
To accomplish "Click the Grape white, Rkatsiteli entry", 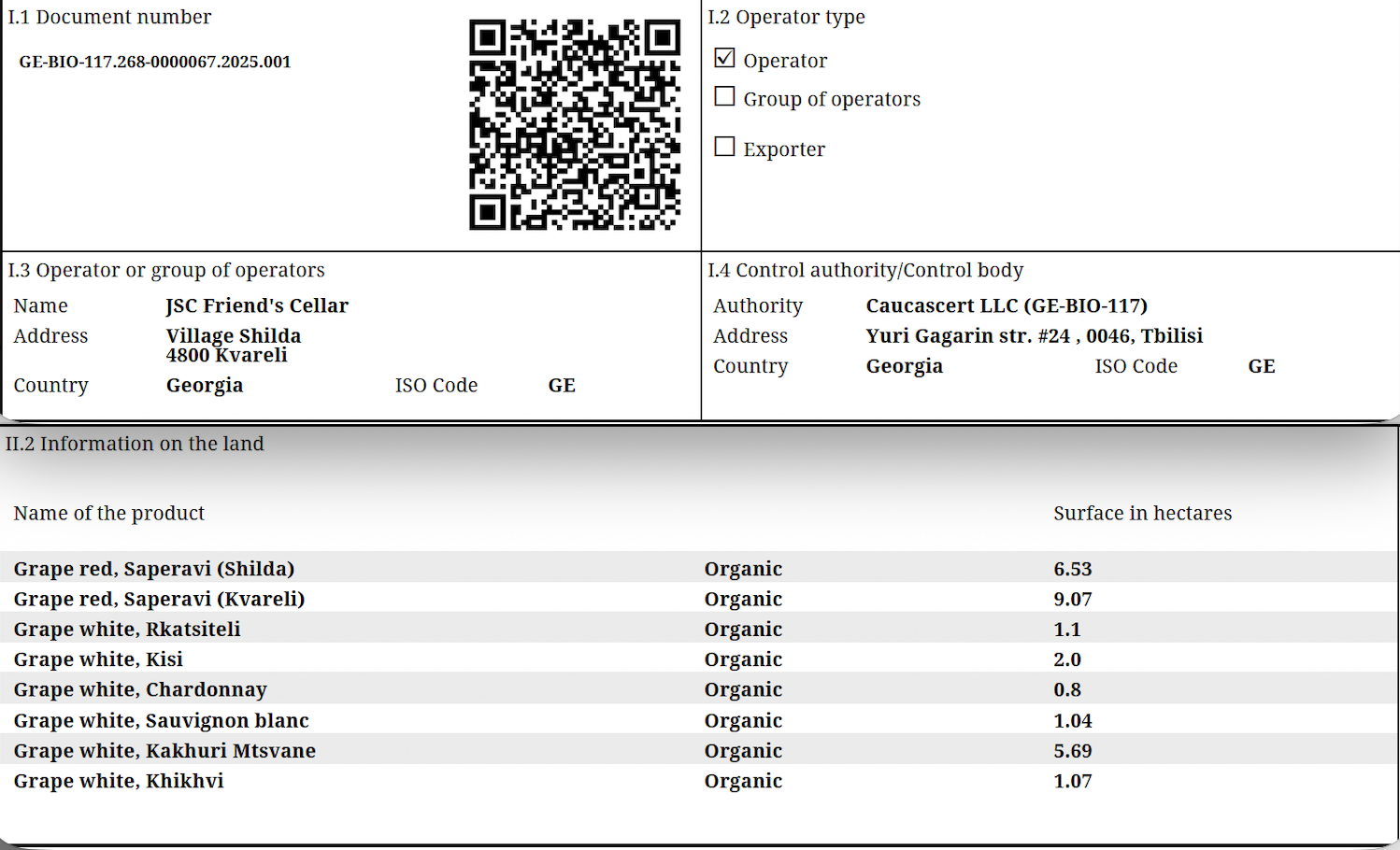I will (127, 630).
